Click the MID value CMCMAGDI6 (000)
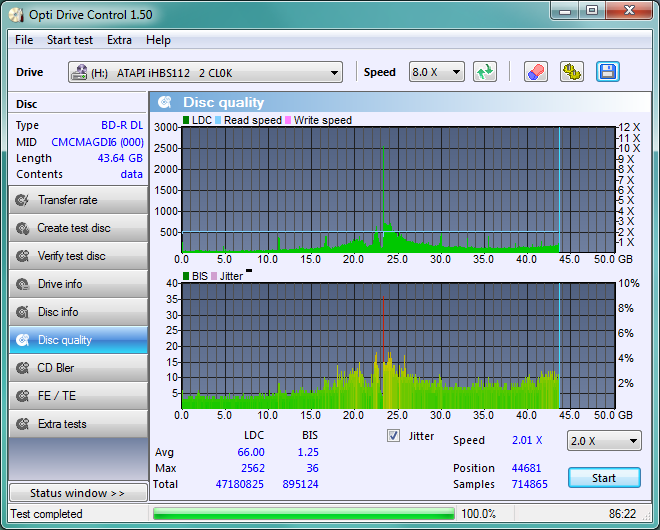 click(x=97, y=142)
